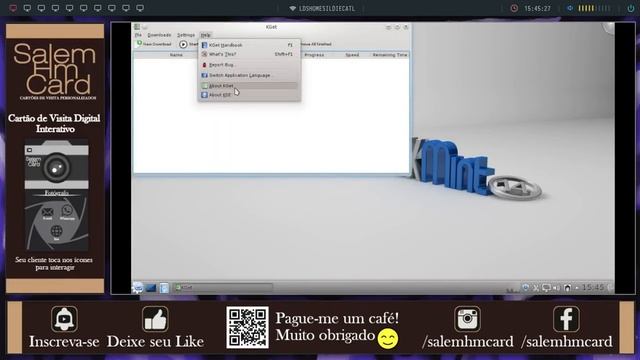Select Report Bug in the Help menu

pos(249,65)
